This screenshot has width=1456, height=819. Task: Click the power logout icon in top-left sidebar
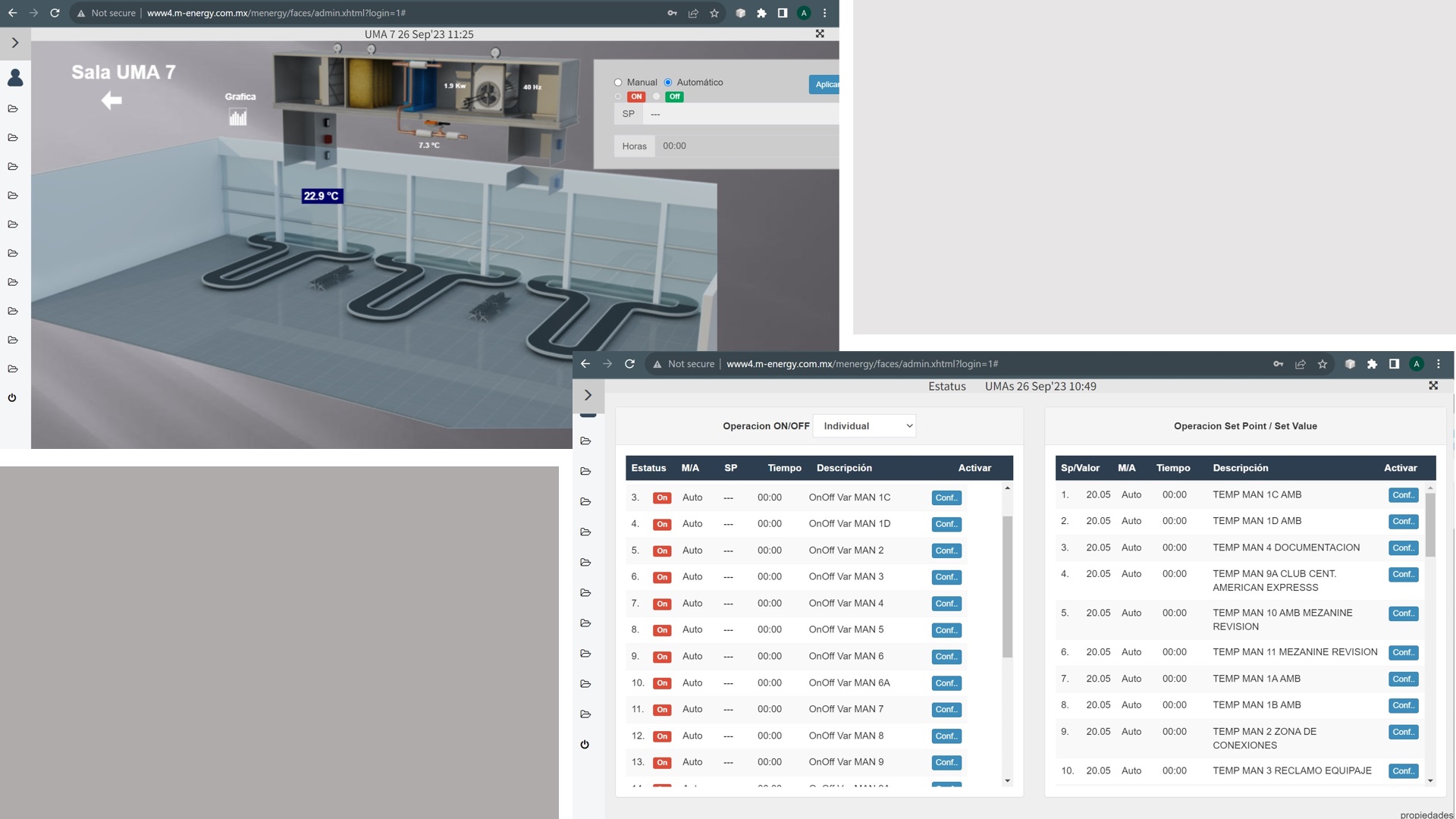coord(12,397)
